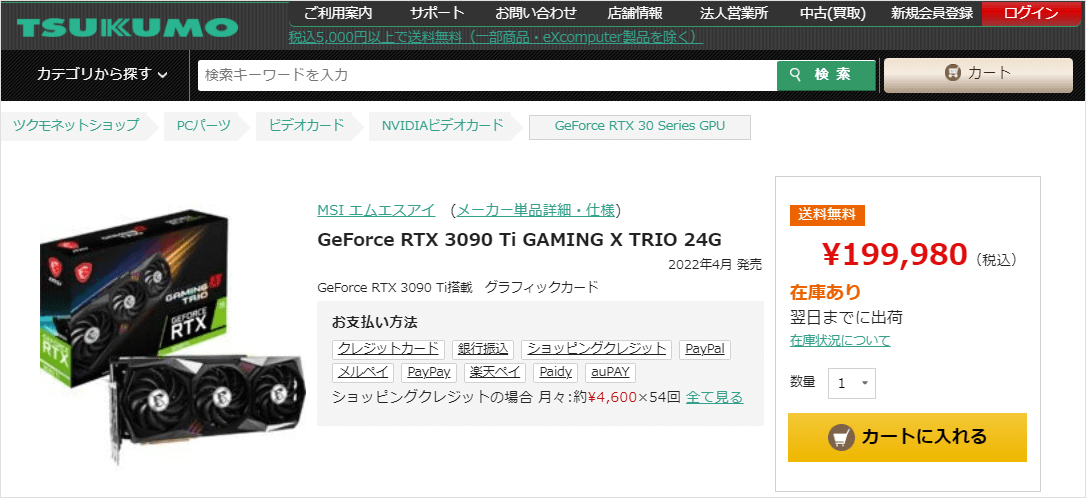Open ご利用案内 menu item
The image size is (1086, 498).
(x=338, y=12)
